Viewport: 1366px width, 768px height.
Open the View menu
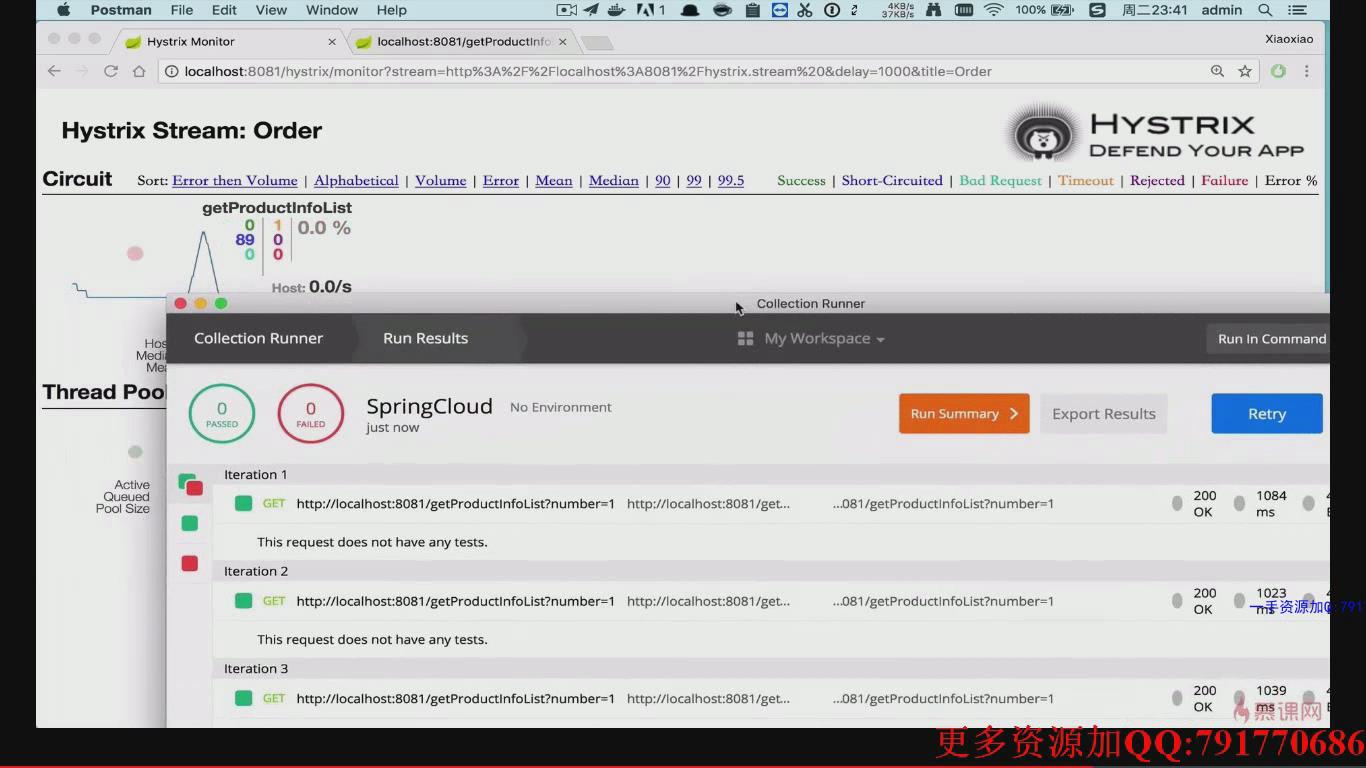click(271, 10)
